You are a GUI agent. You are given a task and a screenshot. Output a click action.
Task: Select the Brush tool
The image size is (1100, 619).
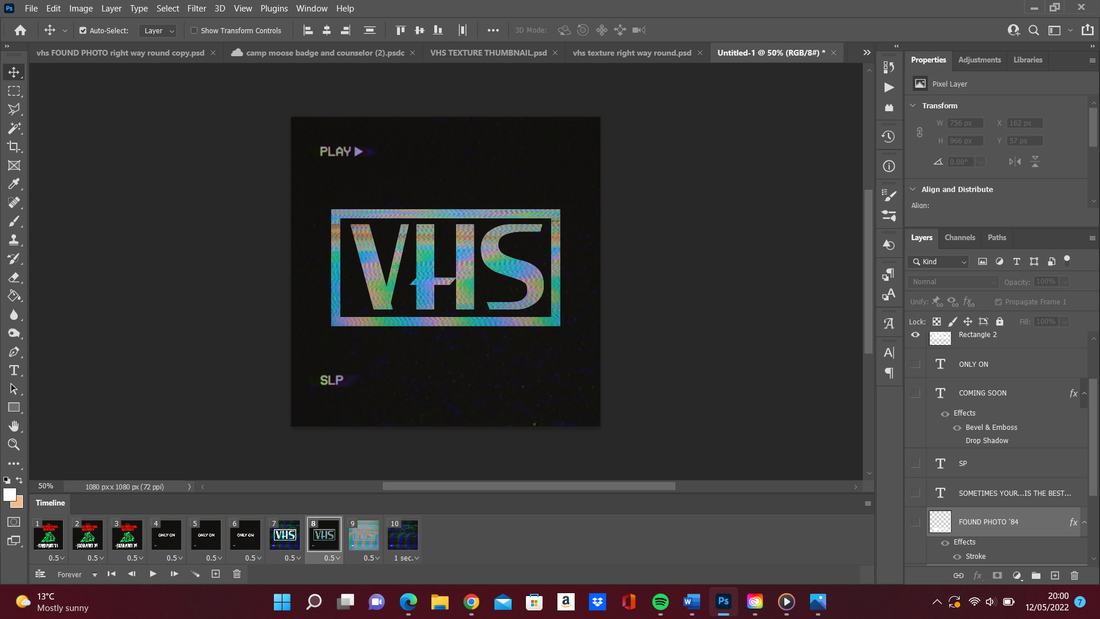click(14, 221)
